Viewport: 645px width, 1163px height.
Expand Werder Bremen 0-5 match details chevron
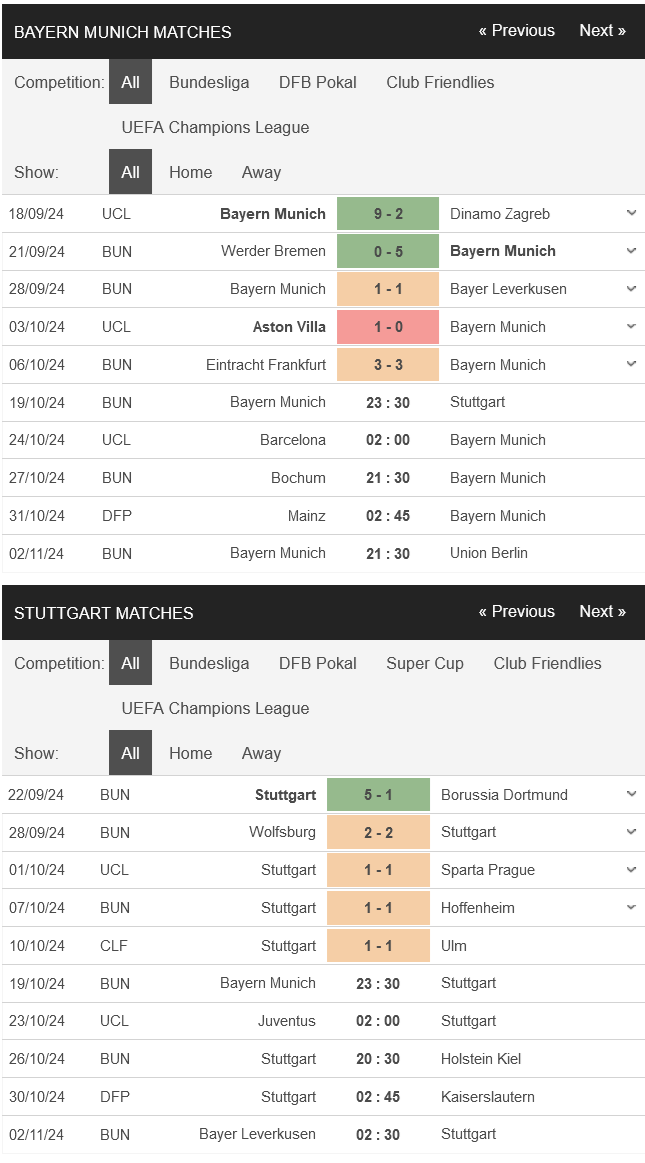tap(631, 251)
